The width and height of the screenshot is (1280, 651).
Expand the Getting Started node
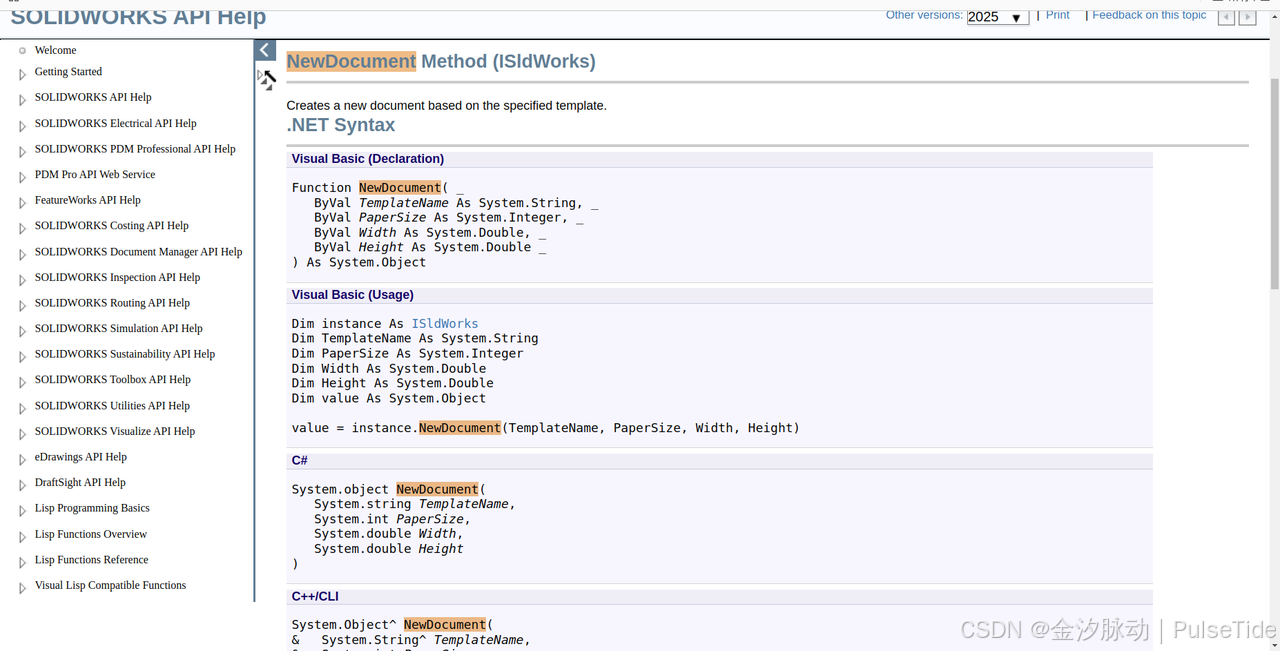click(x=22, y=74)
